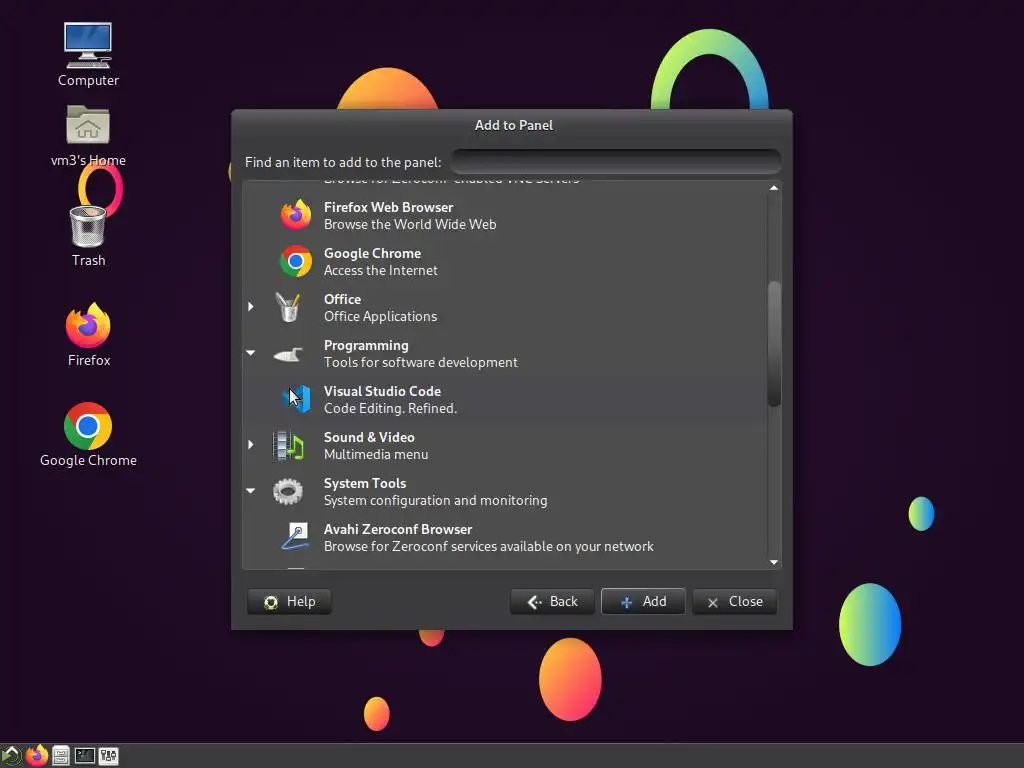The image size is (1024, 768).
Task: Select "Office Applications" description text
Action: coord(381,317)
